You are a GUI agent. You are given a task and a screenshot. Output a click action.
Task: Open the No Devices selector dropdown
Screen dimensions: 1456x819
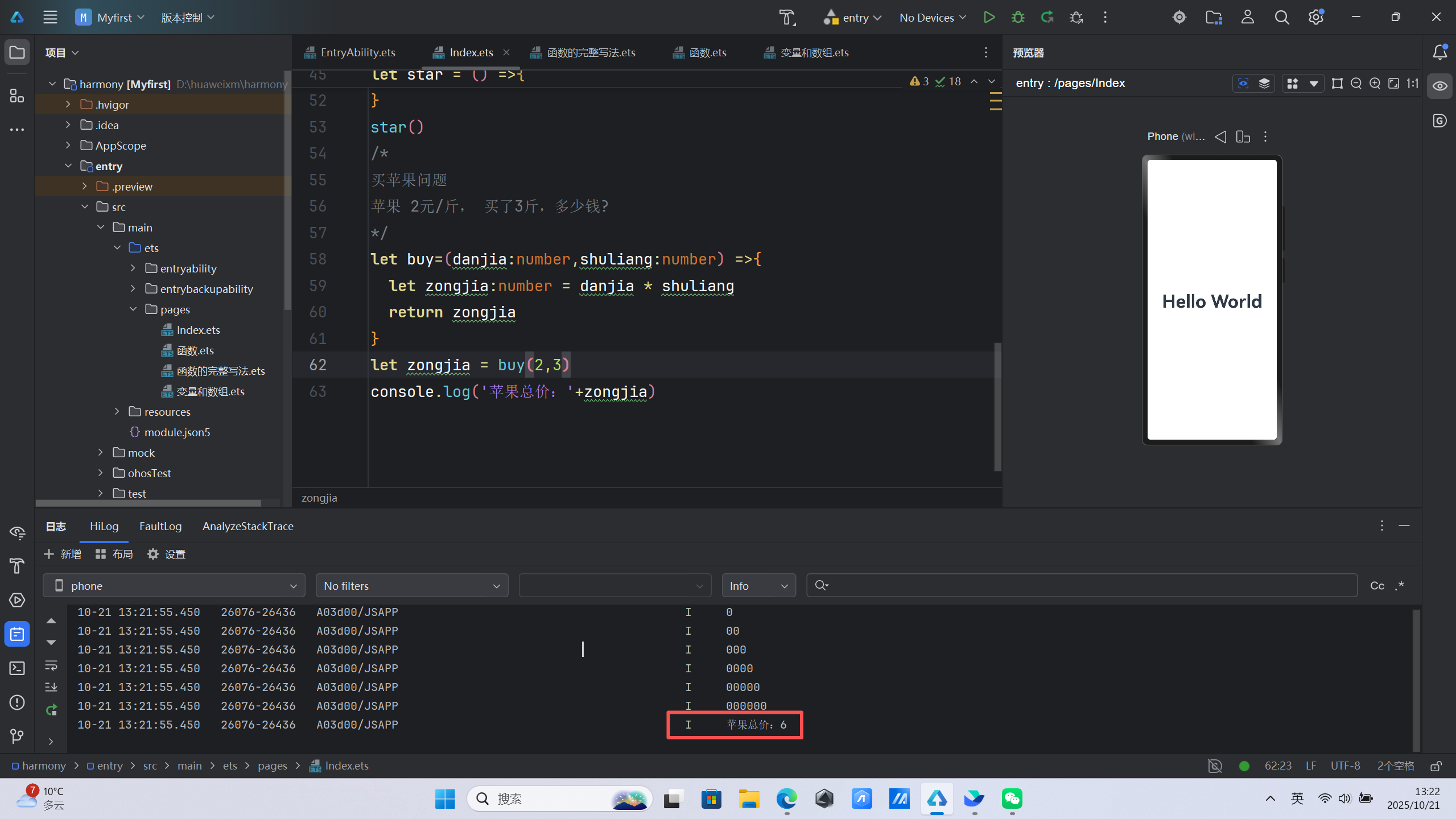932,18
